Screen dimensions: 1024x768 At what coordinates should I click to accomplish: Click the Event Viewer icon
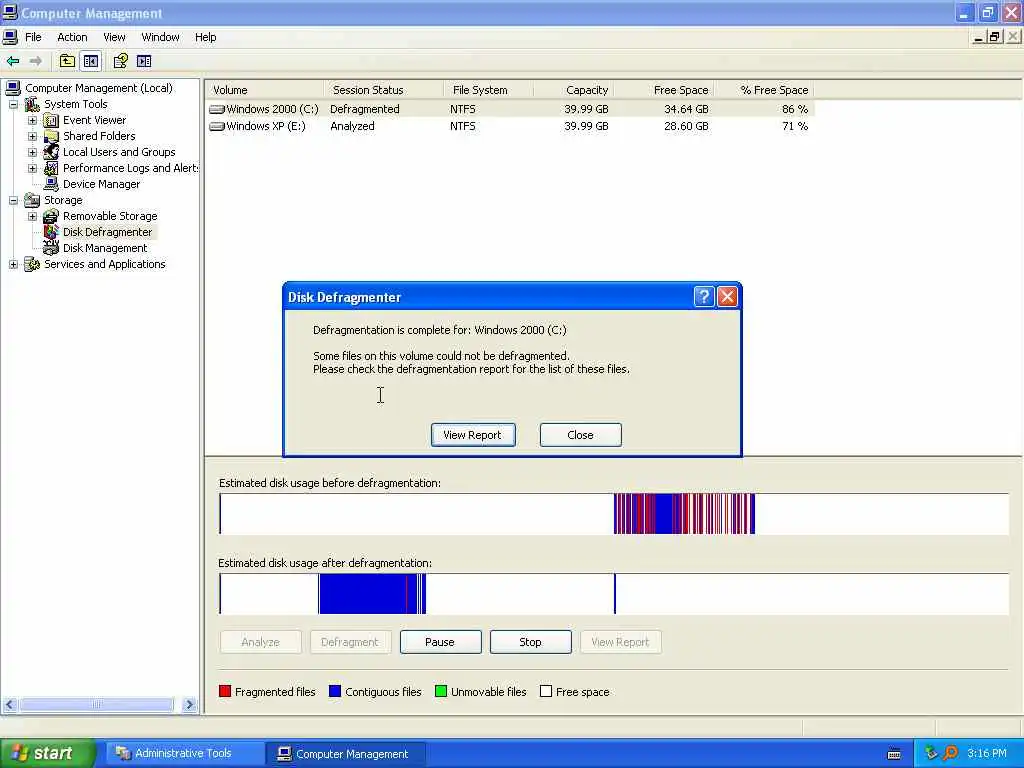[x=51, y=120]
